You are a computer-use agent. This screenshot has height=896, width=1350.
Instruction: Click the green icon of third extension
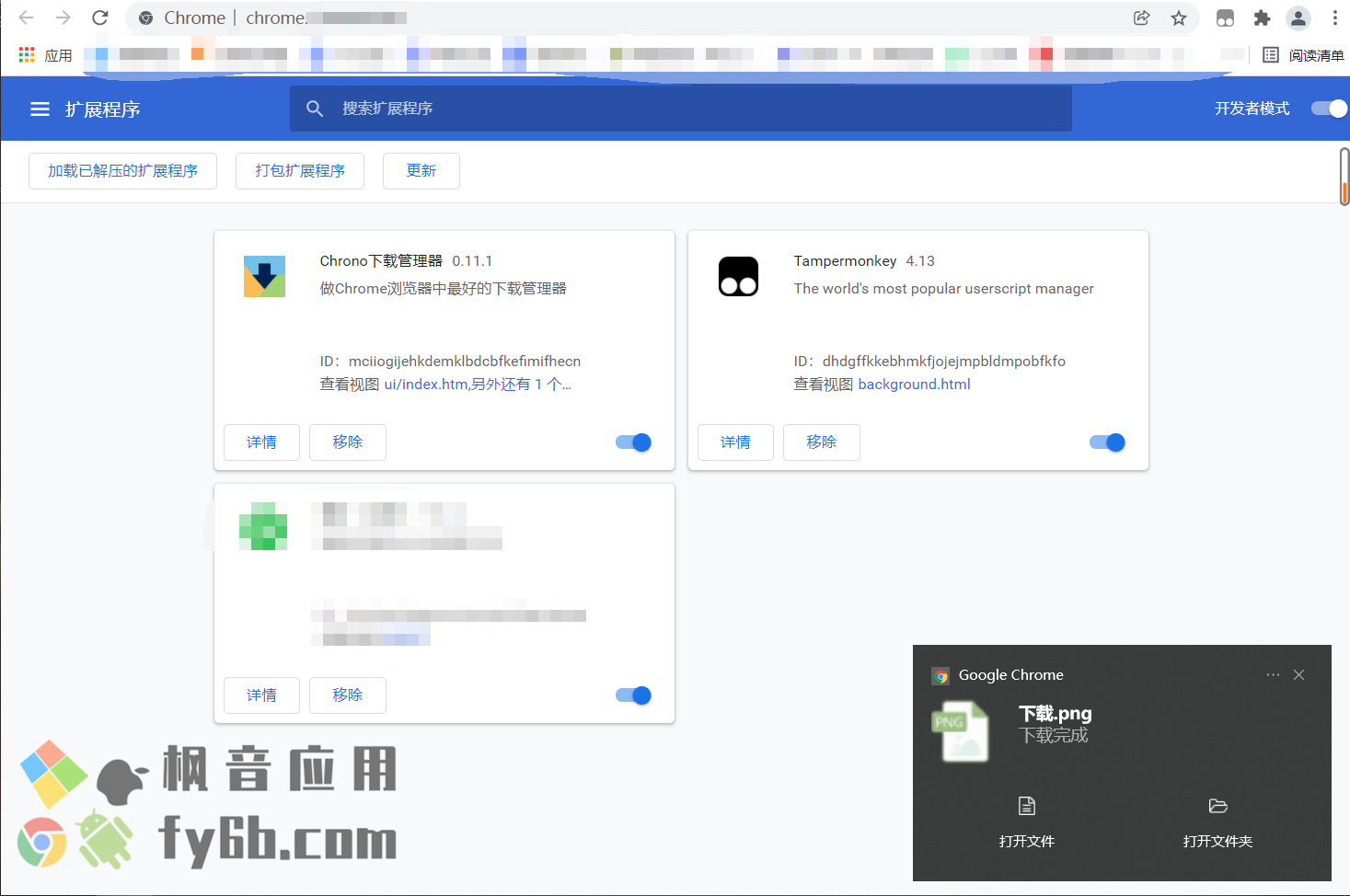pos(263,526)
